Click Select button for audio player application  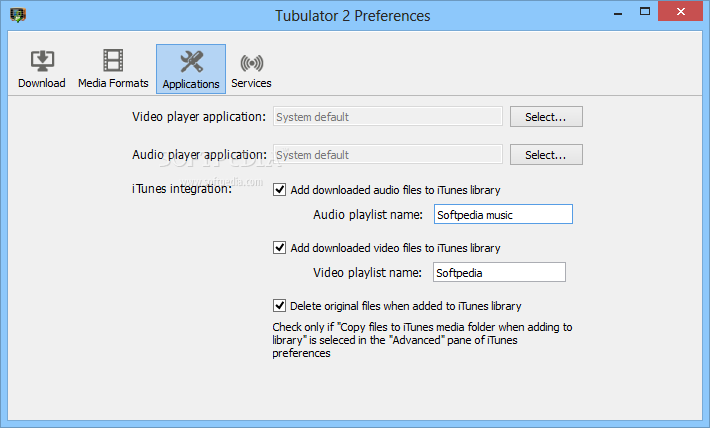pyautogui.click(x=546, y=155)
